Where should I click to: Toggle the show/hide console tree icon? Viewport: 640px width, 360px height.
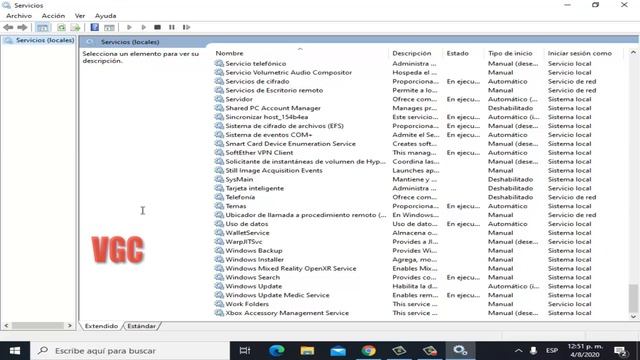coord(42,27)
